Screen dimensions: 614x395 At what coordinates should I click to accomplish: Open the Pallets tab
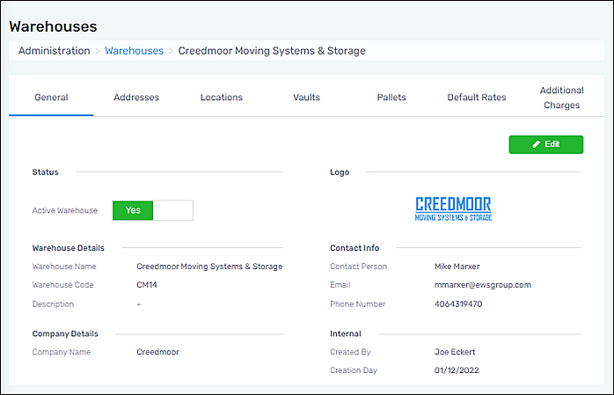(391, 97)
